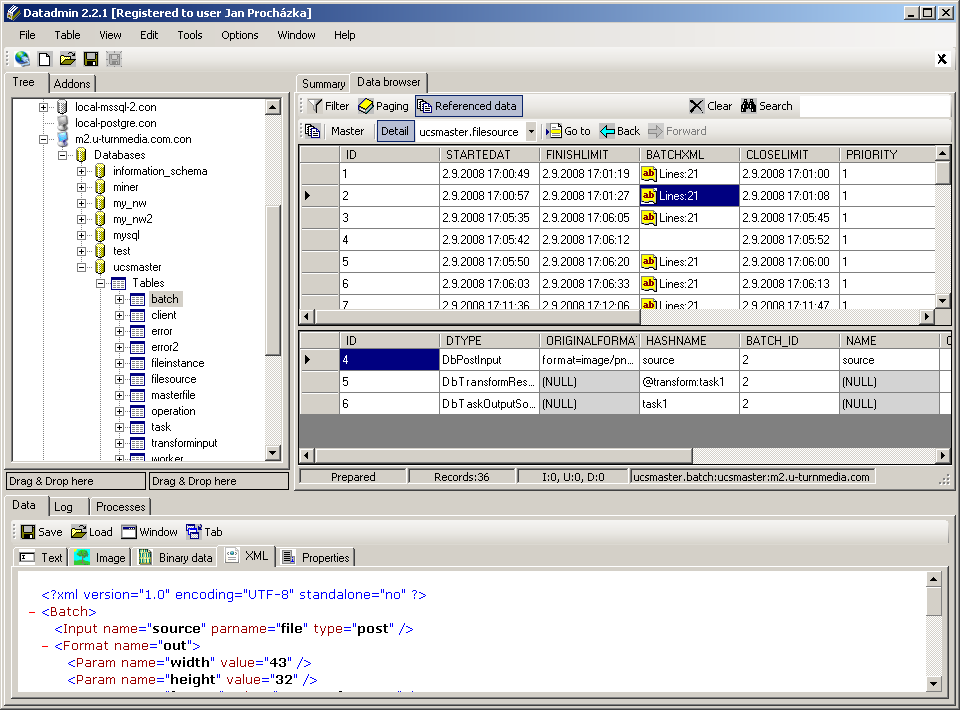Click the Load button in data panel

tap(91, 532)
